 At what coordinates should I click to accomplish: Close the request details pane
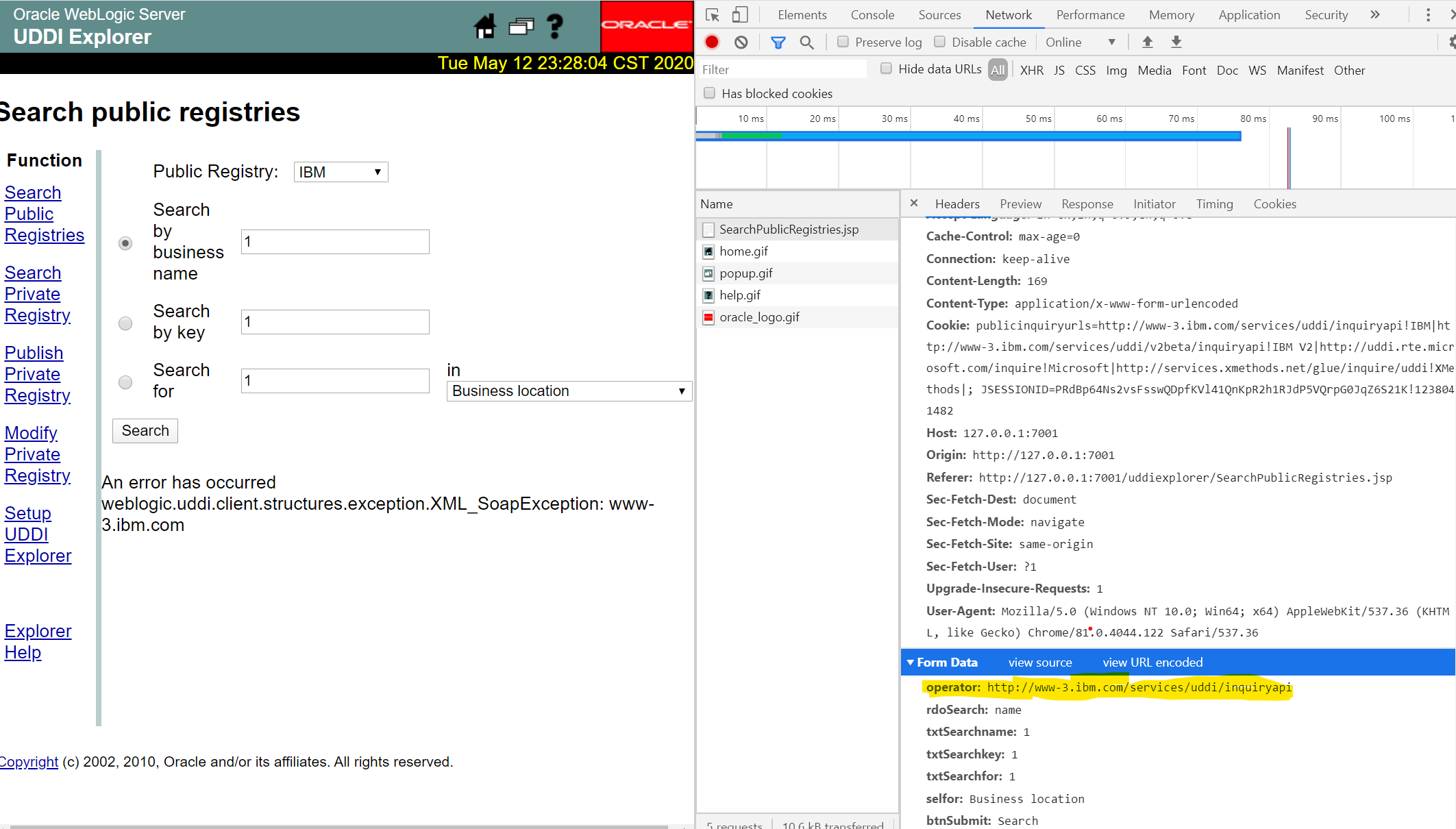(x=914, y=203)
